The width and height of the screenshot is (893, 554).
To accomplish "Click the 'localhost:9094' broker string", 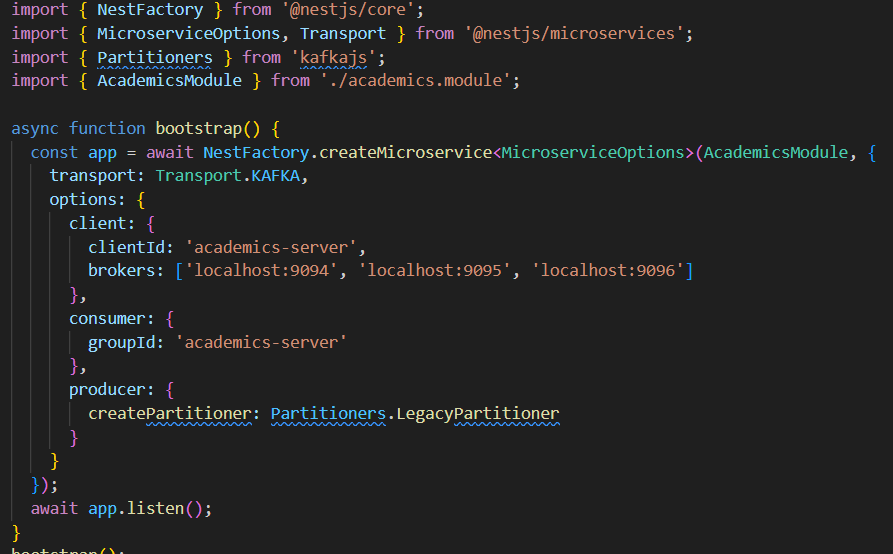I will click(261, 270).
